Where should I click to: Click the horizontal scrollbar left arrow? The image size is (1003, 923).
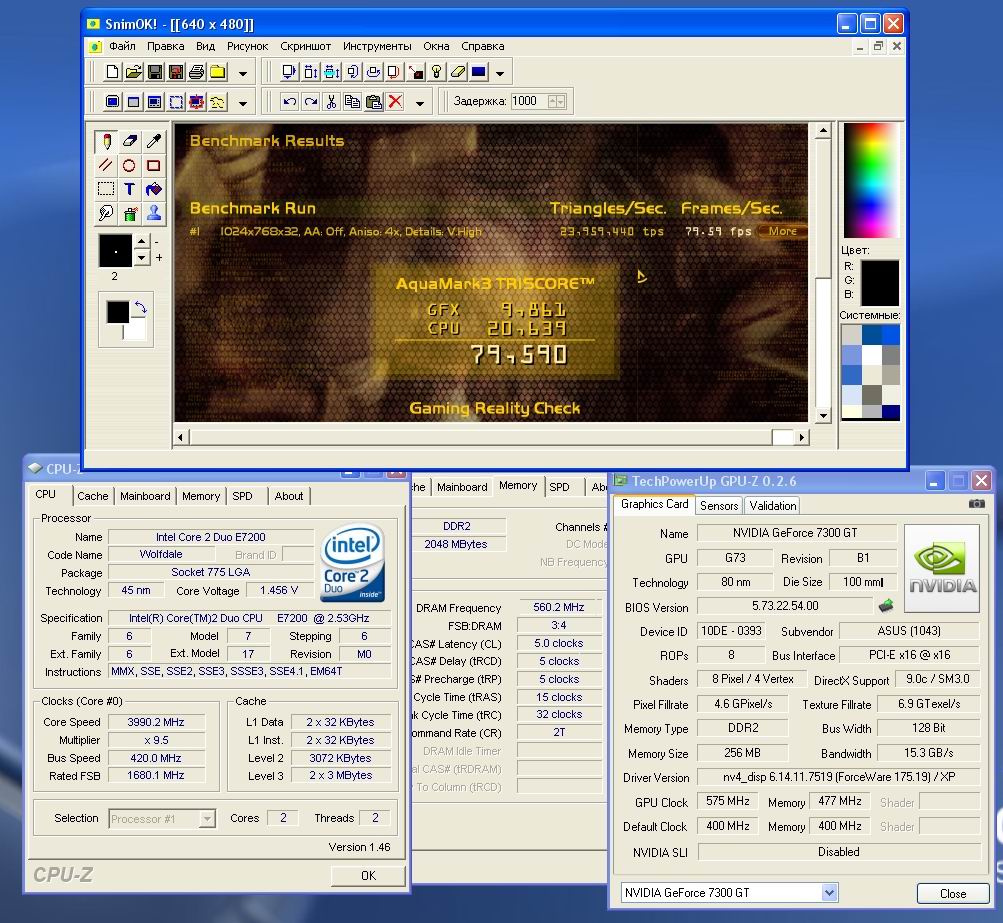[180, 438]
